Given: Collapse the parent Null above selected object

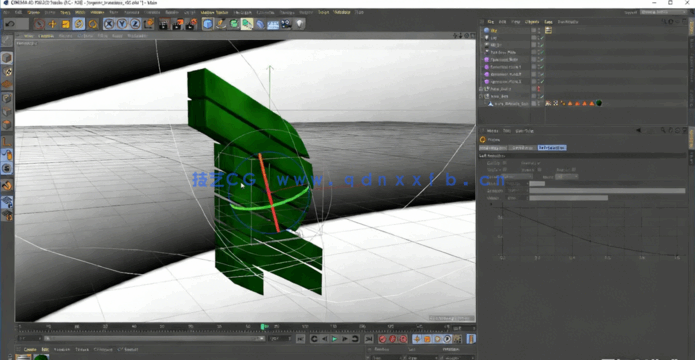Looking at the screenshot, I should pyautogui.click(x=481, y=96).
